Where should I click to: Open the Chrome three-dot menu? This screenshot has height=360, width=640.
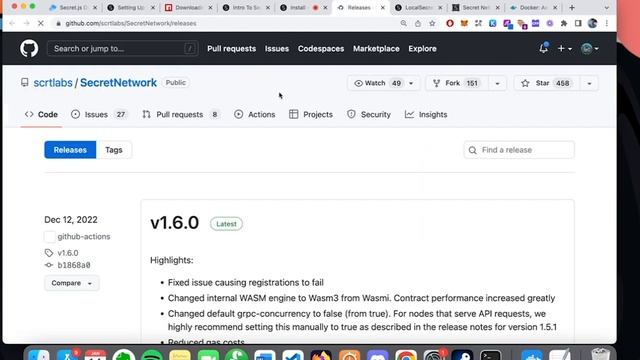click(x=607, y=24)
